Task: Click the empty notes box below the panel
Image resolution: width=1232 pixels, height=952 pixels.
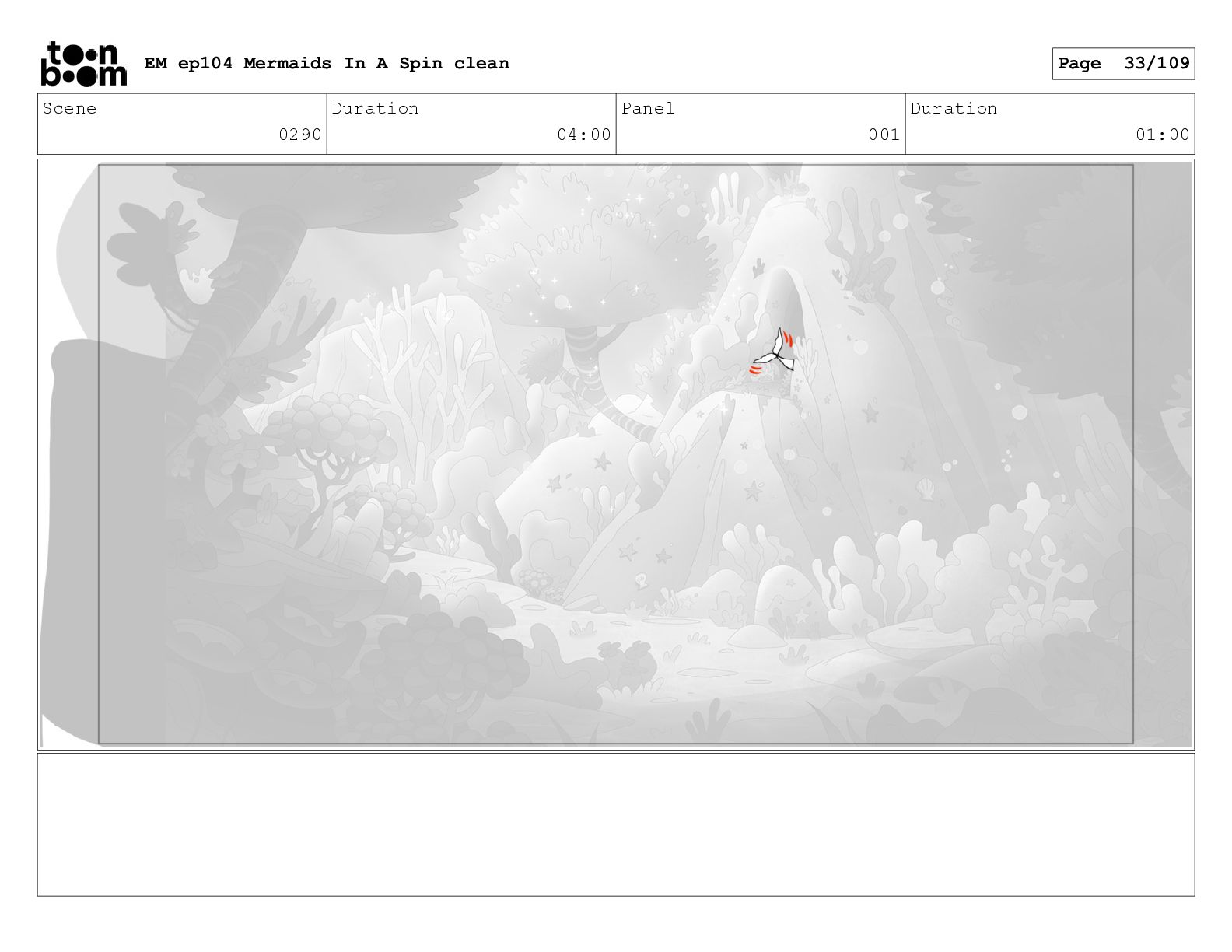Action: point(616,824)
